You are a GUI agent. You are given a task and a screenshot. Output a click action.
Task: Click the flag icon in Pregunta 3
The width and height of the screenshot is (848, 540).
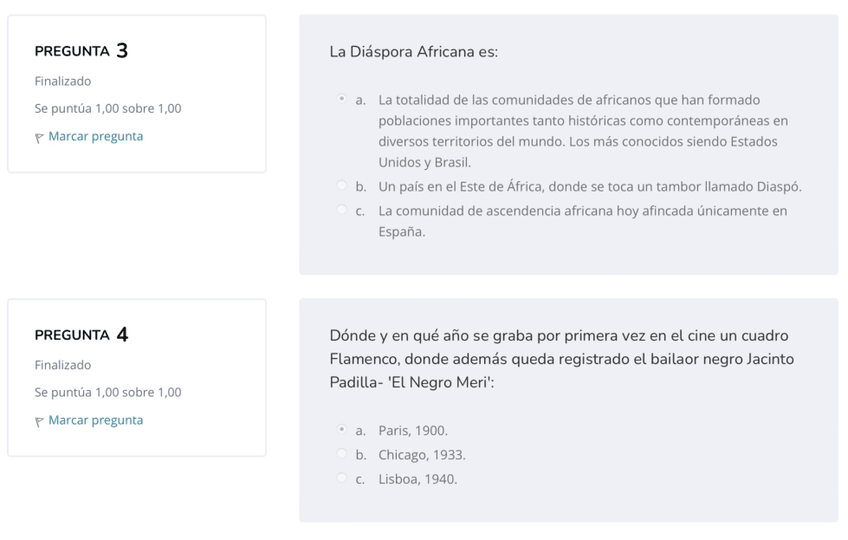tap(40, 137)
